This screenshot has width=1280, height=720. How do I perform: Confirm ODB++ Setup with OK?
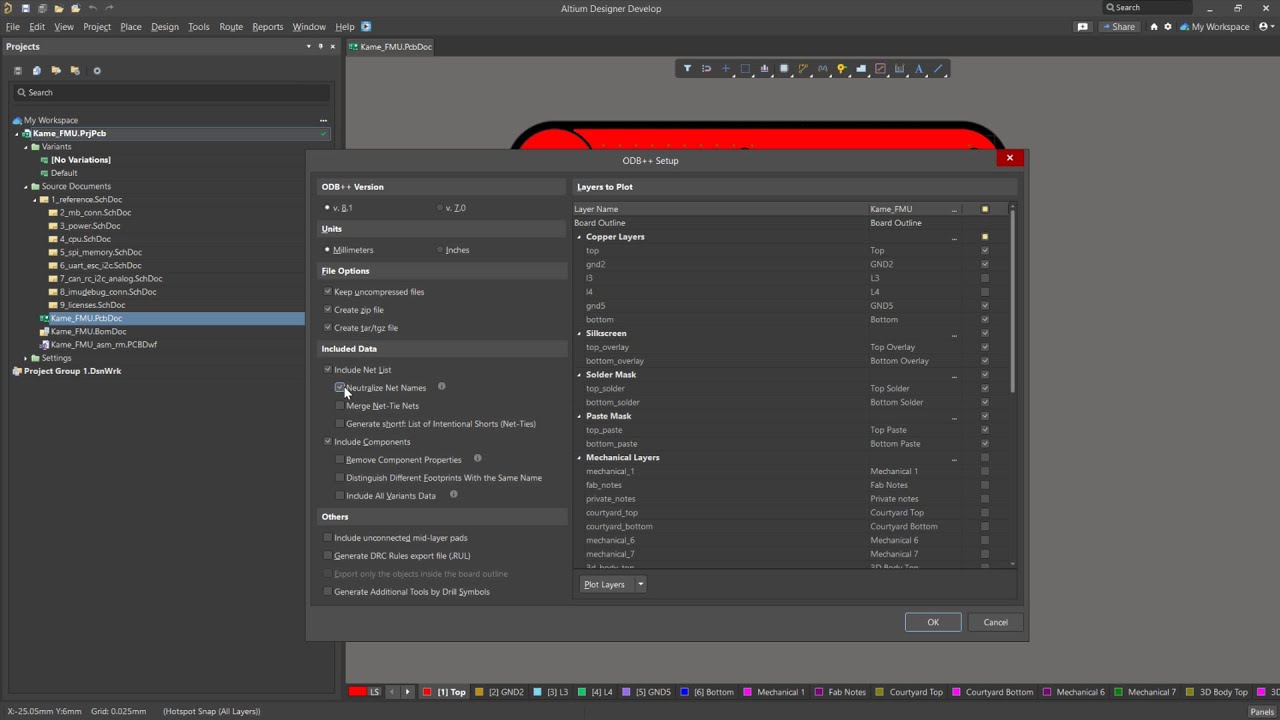point(933,622)
